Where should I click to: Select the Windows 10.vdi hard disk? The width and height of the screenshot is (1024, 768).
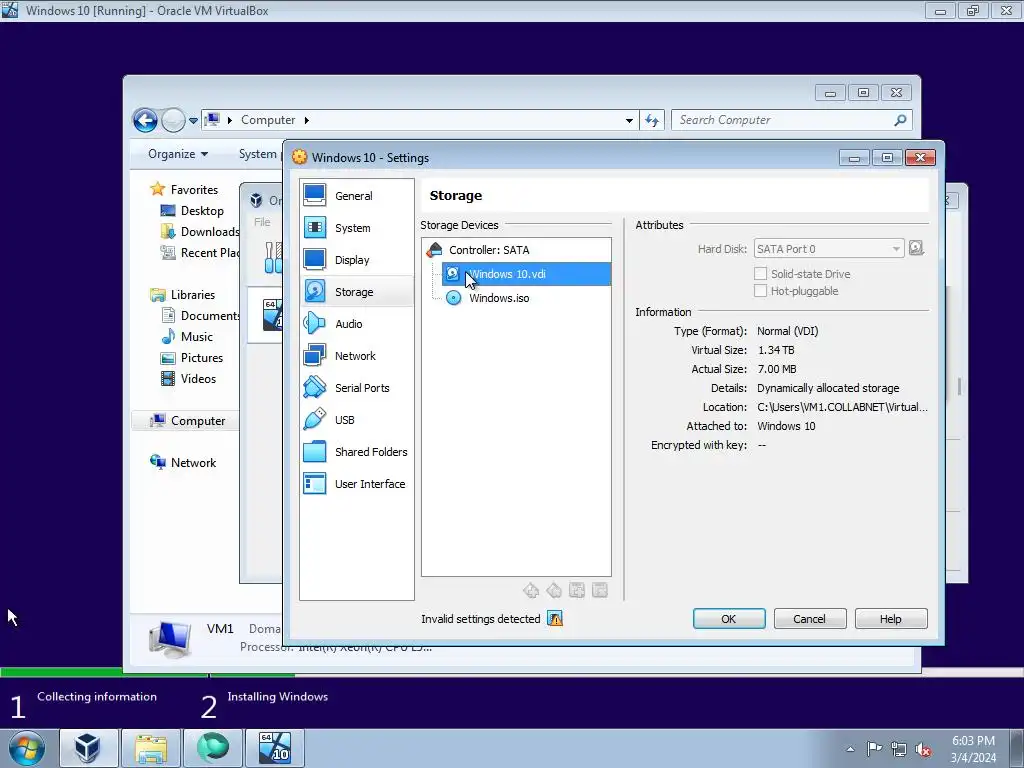(x=526, y=274)
